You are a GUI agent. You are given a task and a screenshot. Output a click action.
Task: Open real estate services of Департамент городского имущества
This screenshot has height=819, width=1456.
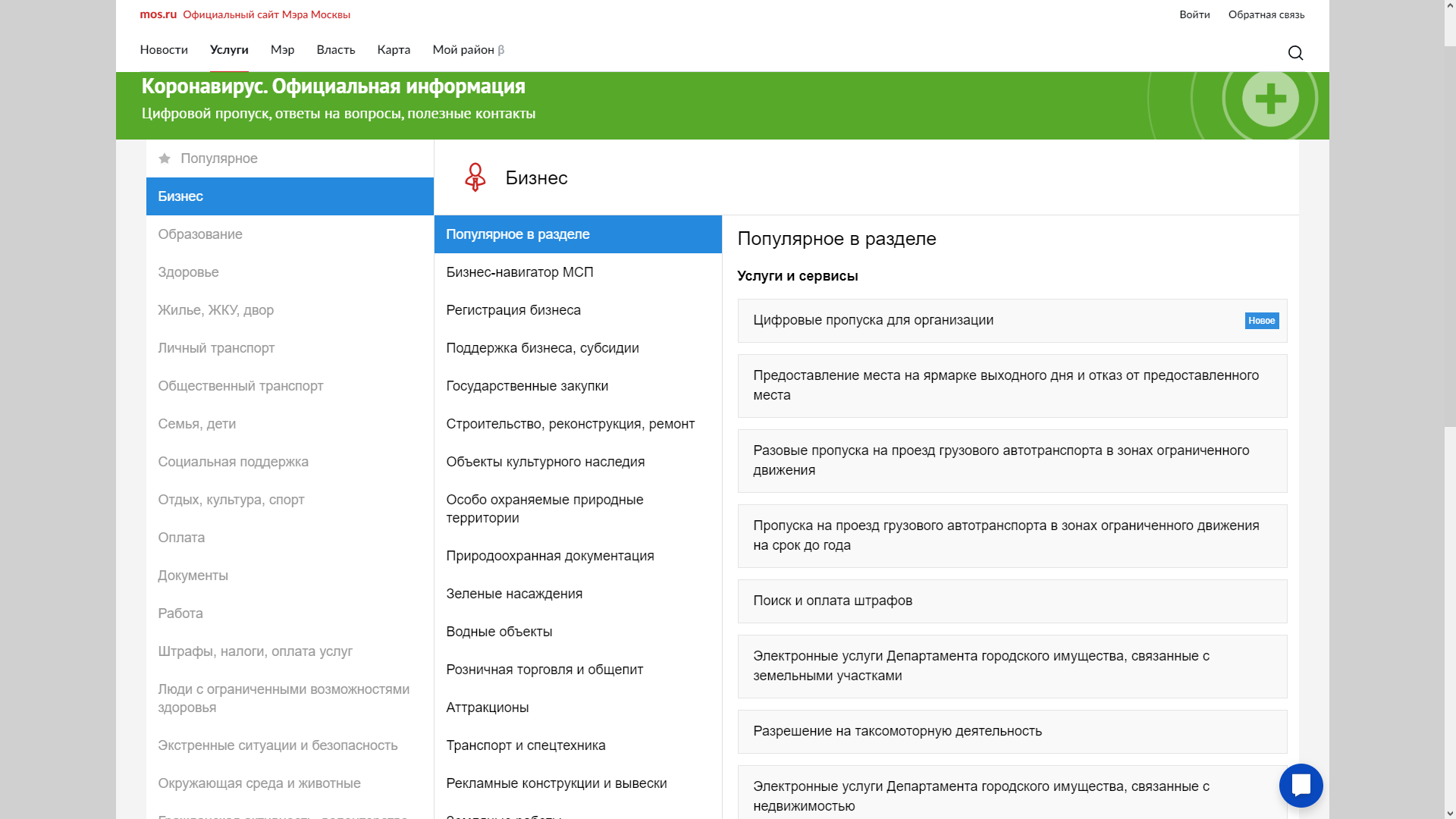tap(1012, 792)
